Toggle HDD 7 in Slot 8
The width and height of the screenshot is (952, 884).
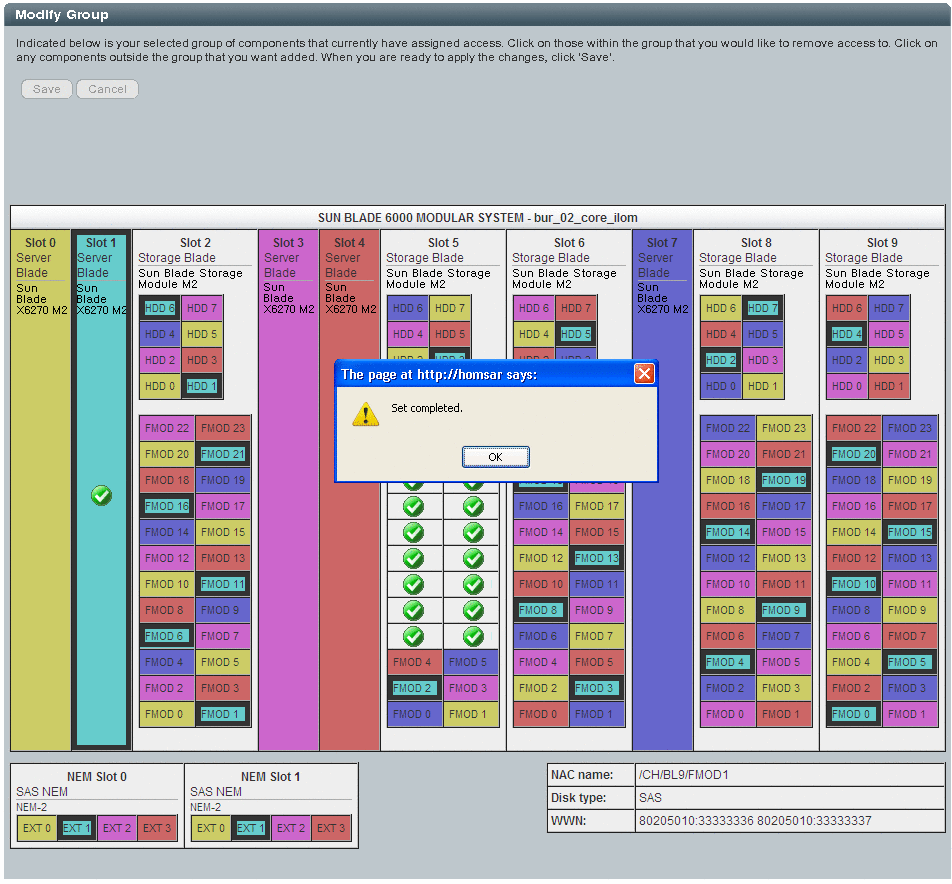click(x=763, y=308)
